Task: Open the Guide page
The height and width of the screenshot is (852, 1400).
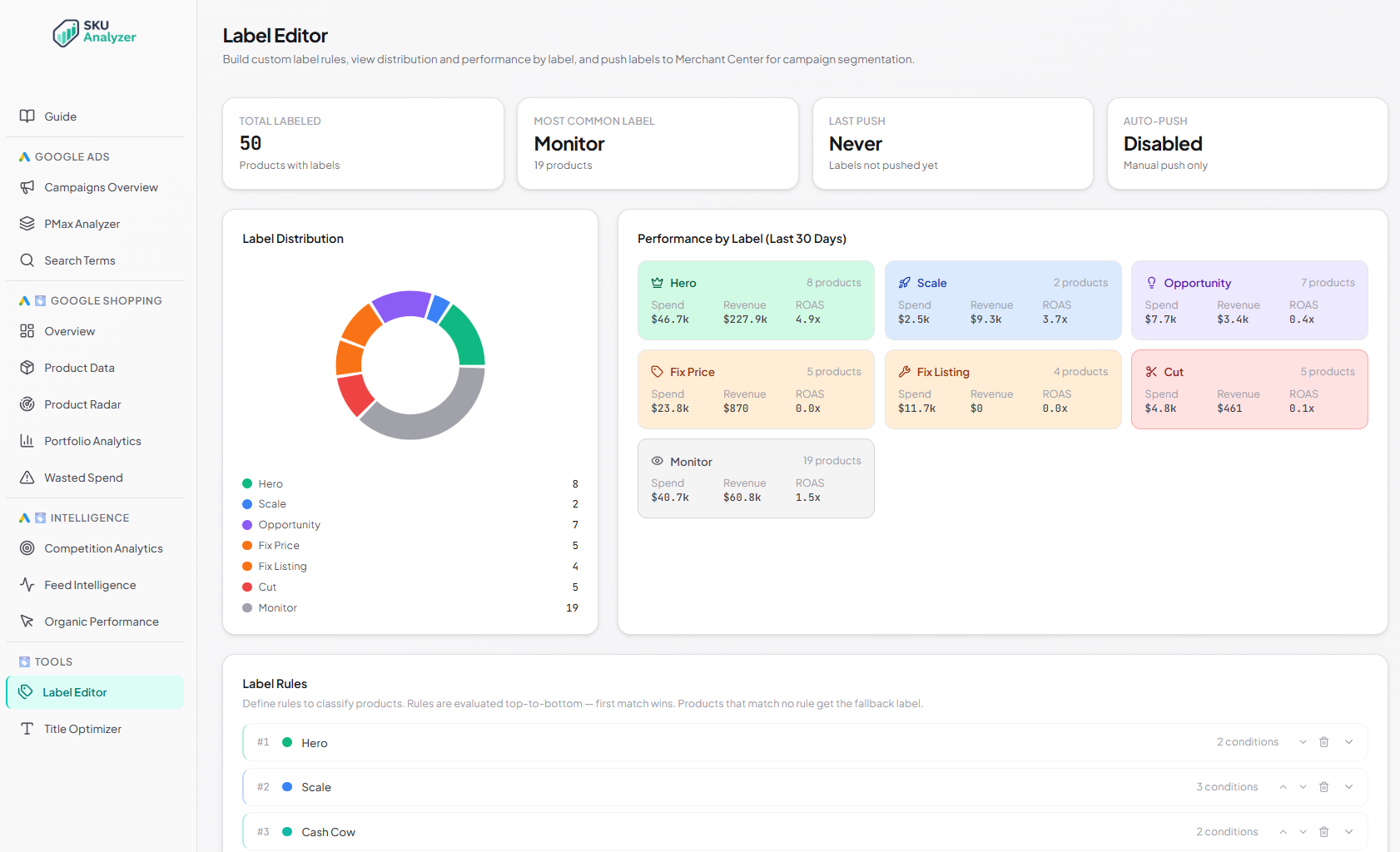Action: 60,116
